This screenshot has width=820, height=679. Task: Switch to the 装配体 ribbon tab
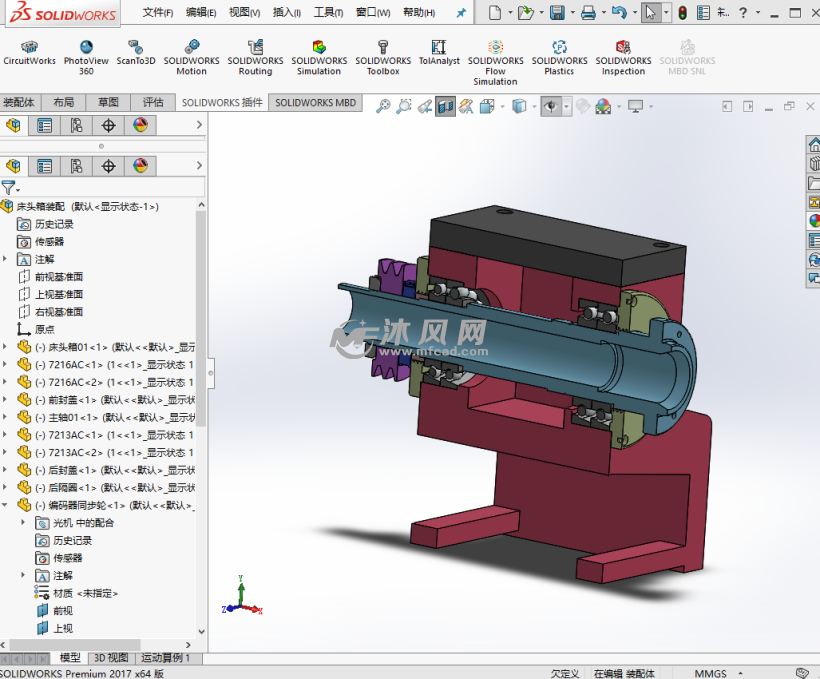coord(19,103)
